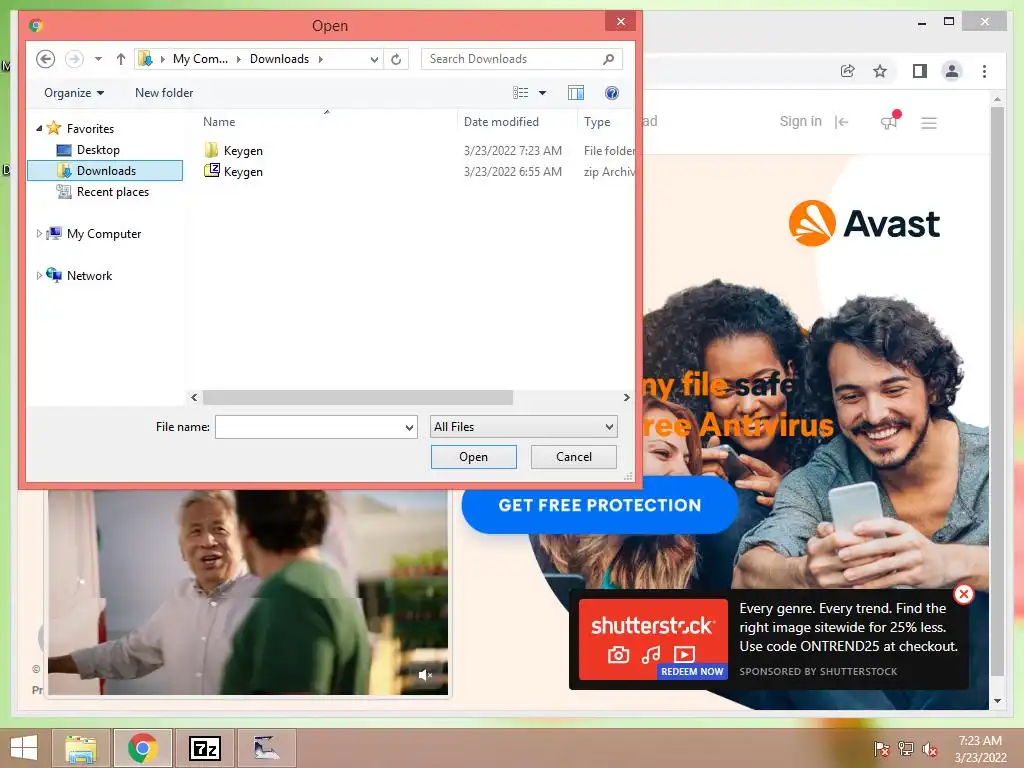This screenshot has height=768, width=1024.
Task: Click the GET FREE PROTECTION button
Action: [600, 505]
